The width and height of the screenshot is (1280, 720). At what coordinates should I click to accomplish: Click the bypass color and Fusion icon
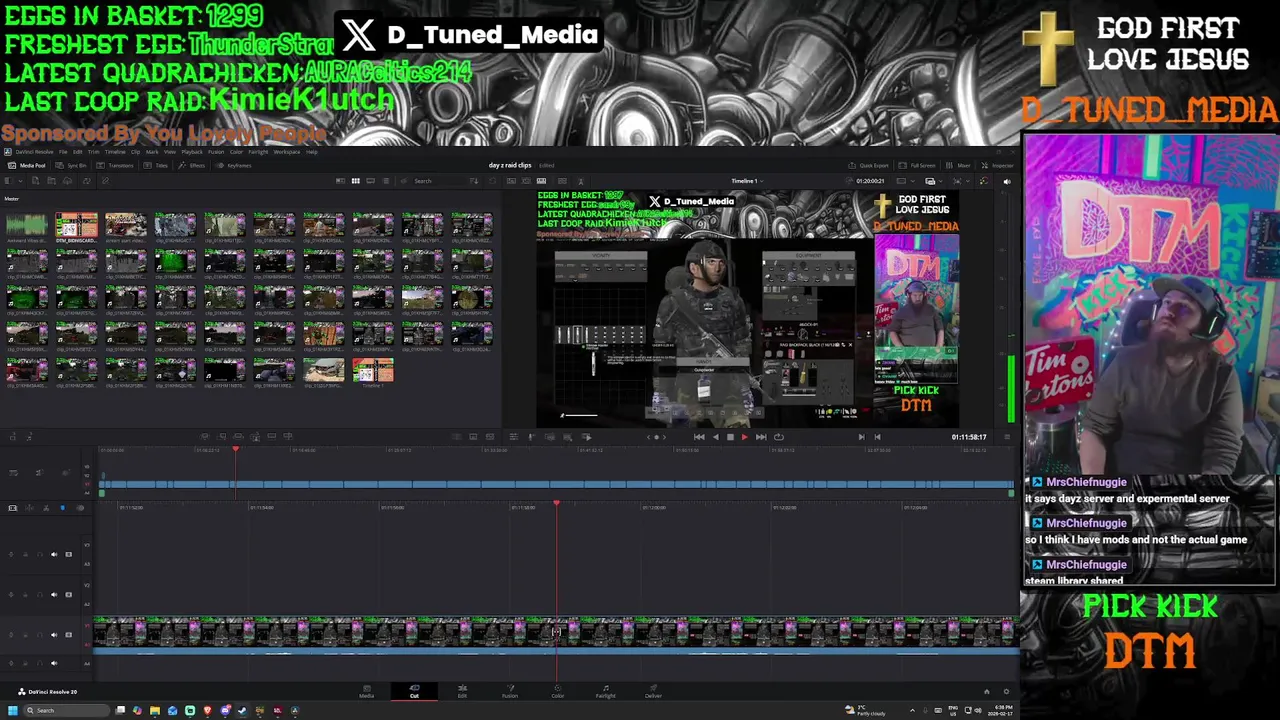click(x=984, y=181)
